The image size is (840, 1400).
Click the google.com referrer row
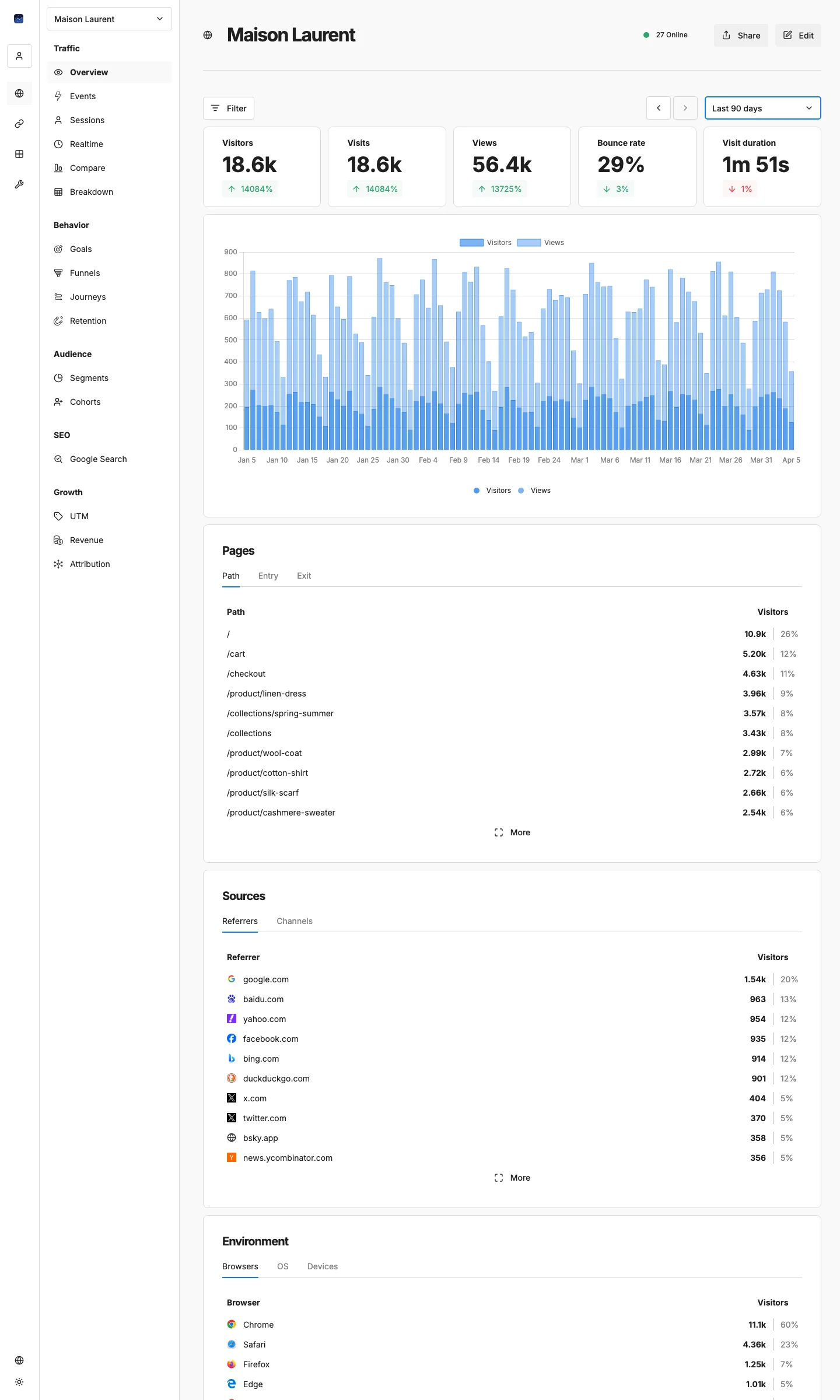(x=512, y=979)
